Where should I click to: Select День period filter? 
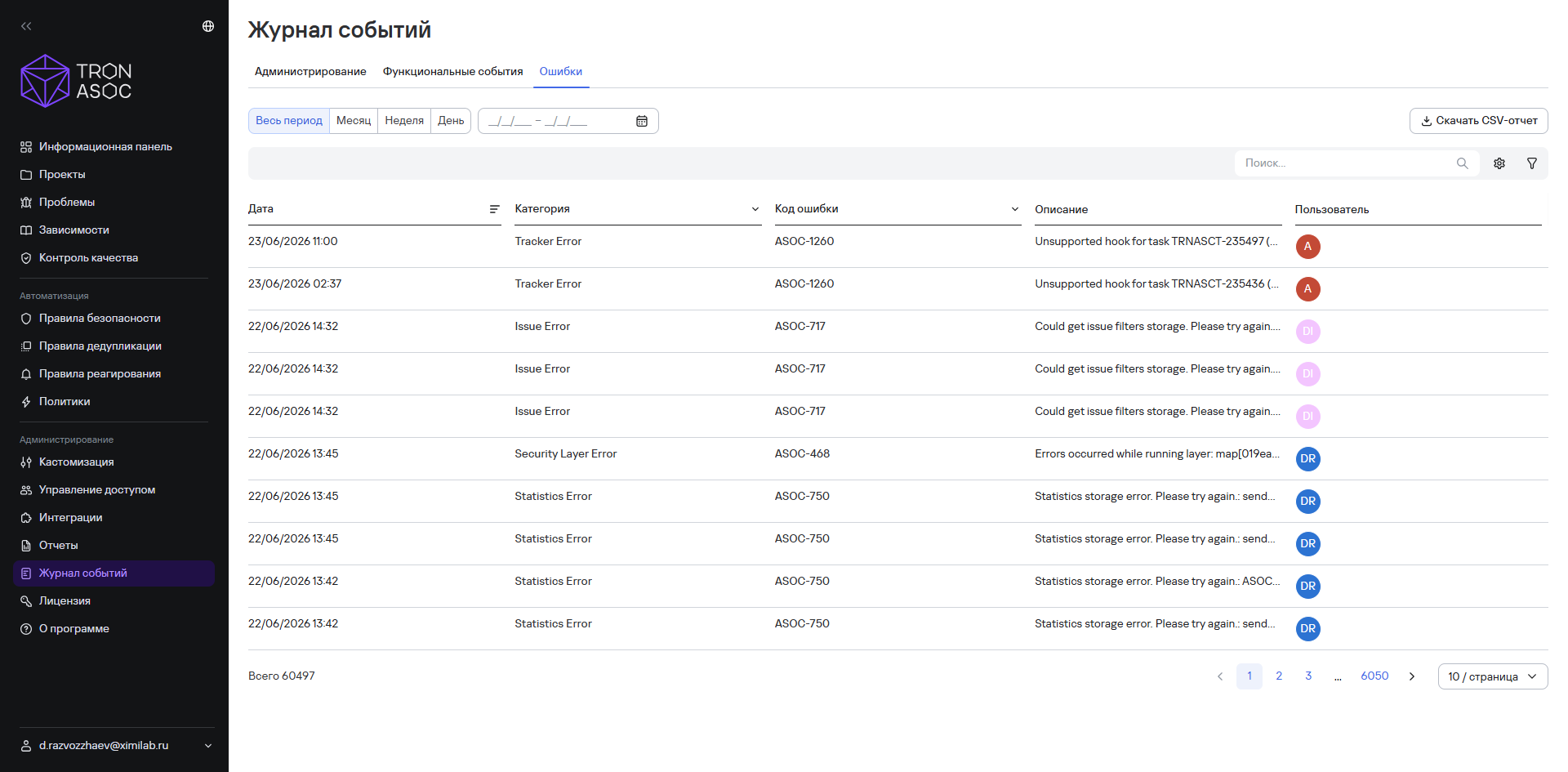pyautogui.click(x=451, y=121)
